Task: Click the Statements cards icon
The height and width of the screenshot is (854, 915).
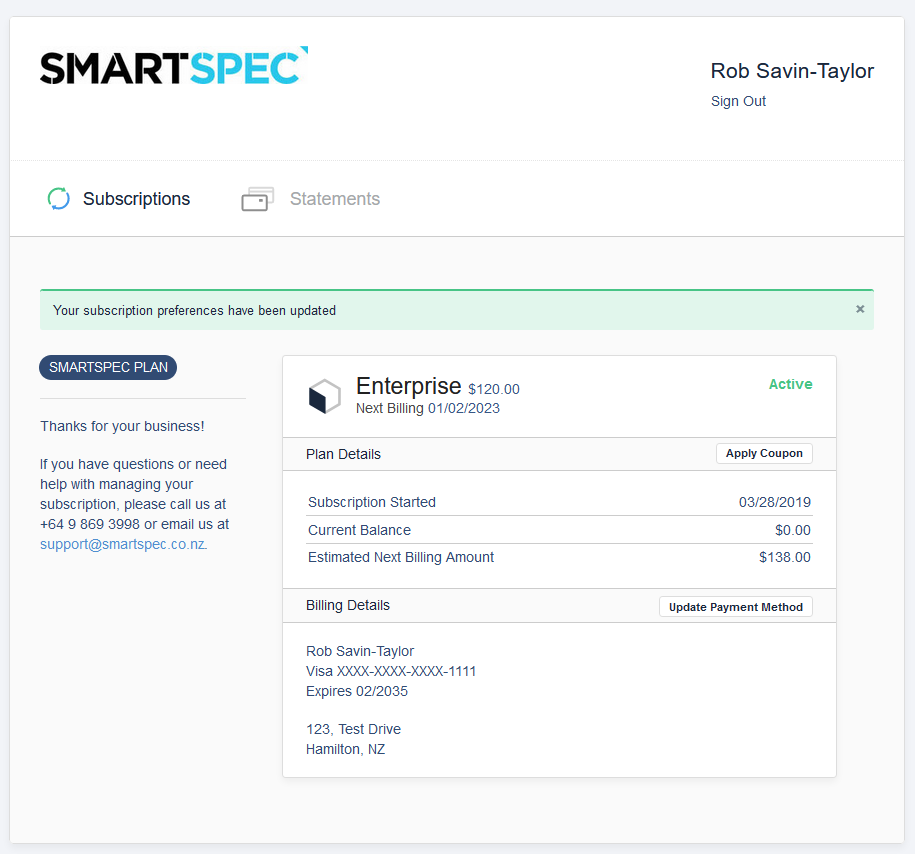Action: [x=257, y=199]
